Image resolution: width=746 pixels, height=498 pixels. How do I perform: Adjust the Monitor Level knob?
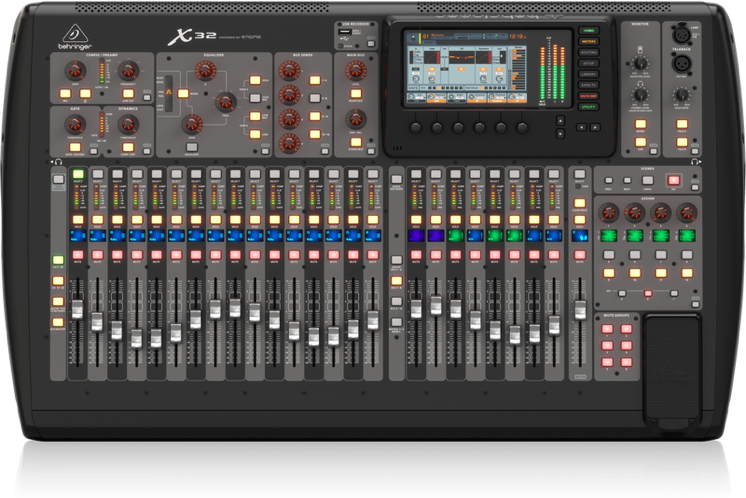pyautogui.click(x=640, y=63)
